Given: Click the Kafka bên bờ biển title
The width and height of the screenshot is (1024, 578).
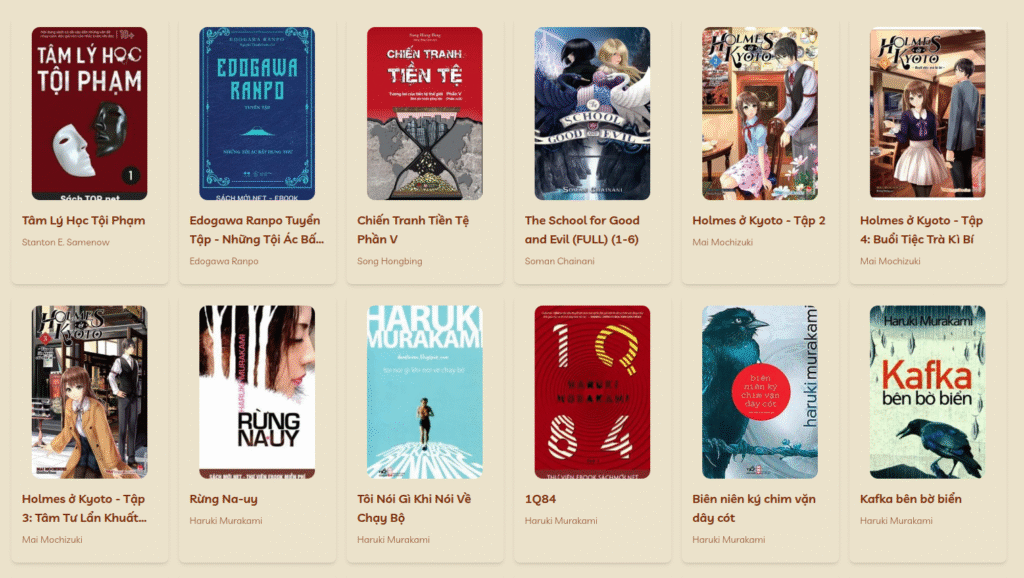Looking at the screenshot, I should [910, 499].
